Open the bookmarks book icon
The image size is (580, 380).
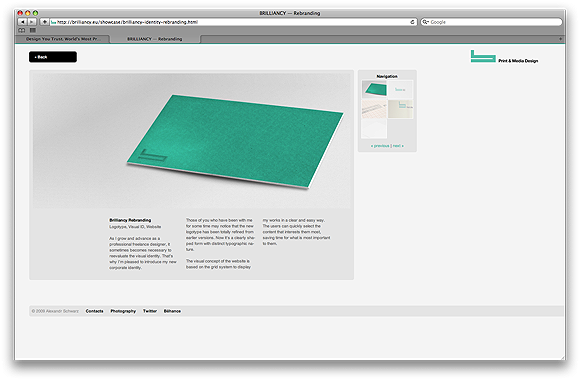(22, 30)
